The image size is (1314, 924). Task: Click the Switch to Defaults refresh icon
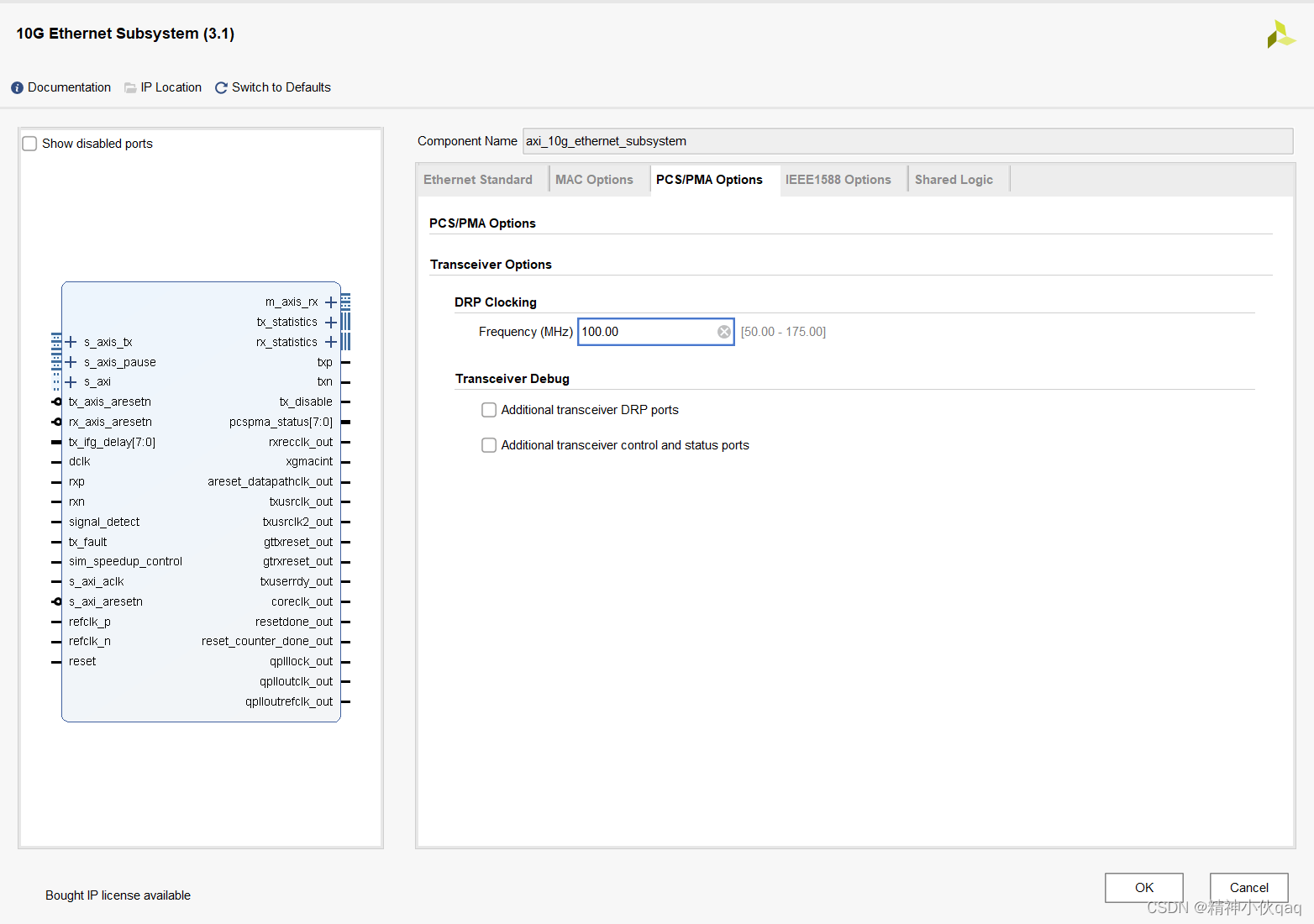[x=222, y=88]
